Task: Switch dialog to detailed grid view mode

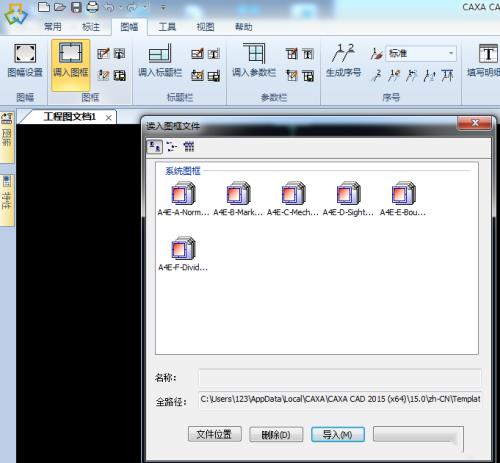Action: [189, 147]
